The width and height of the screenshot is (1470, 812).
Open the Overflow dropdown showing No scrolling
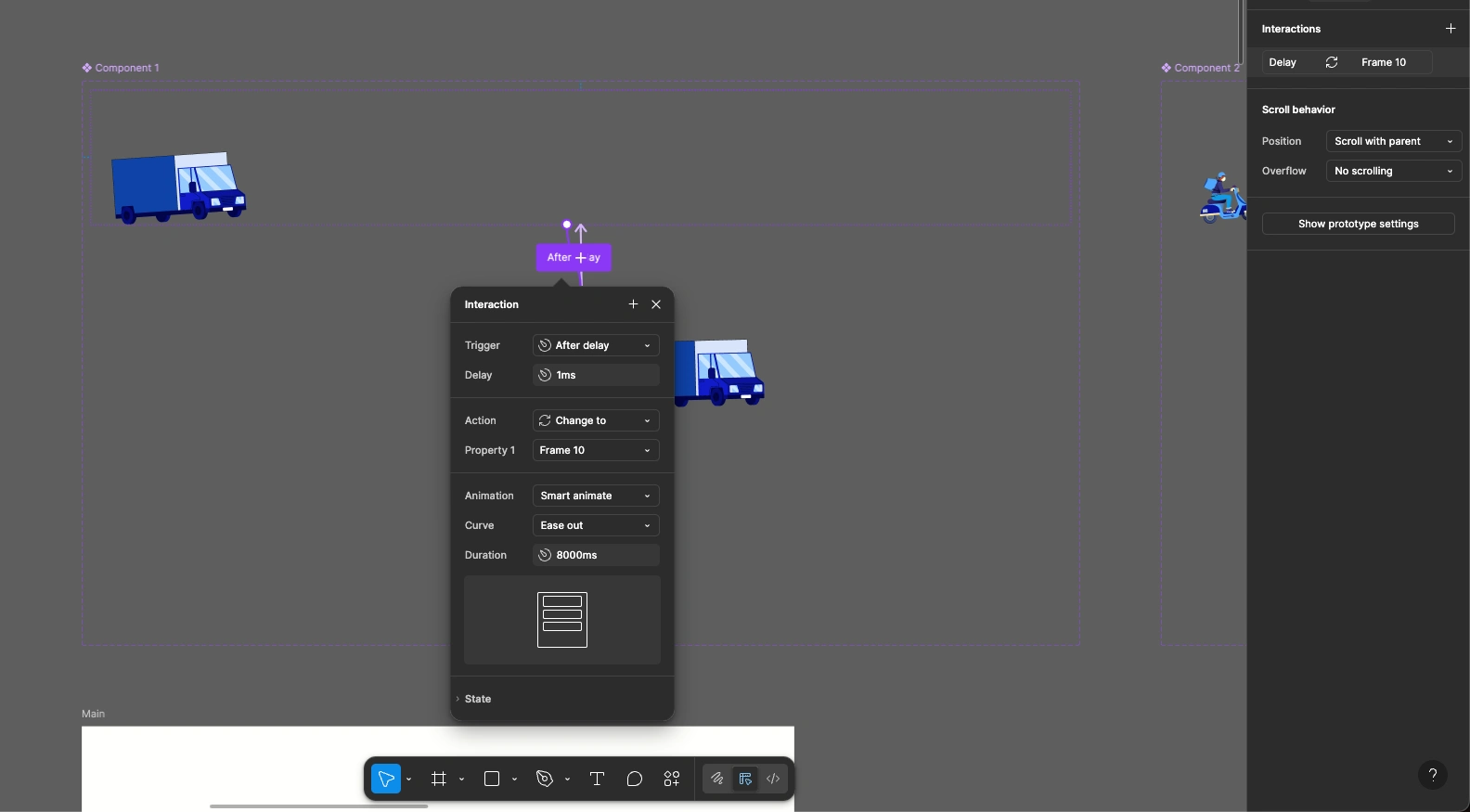click(x=1394, y=171)
